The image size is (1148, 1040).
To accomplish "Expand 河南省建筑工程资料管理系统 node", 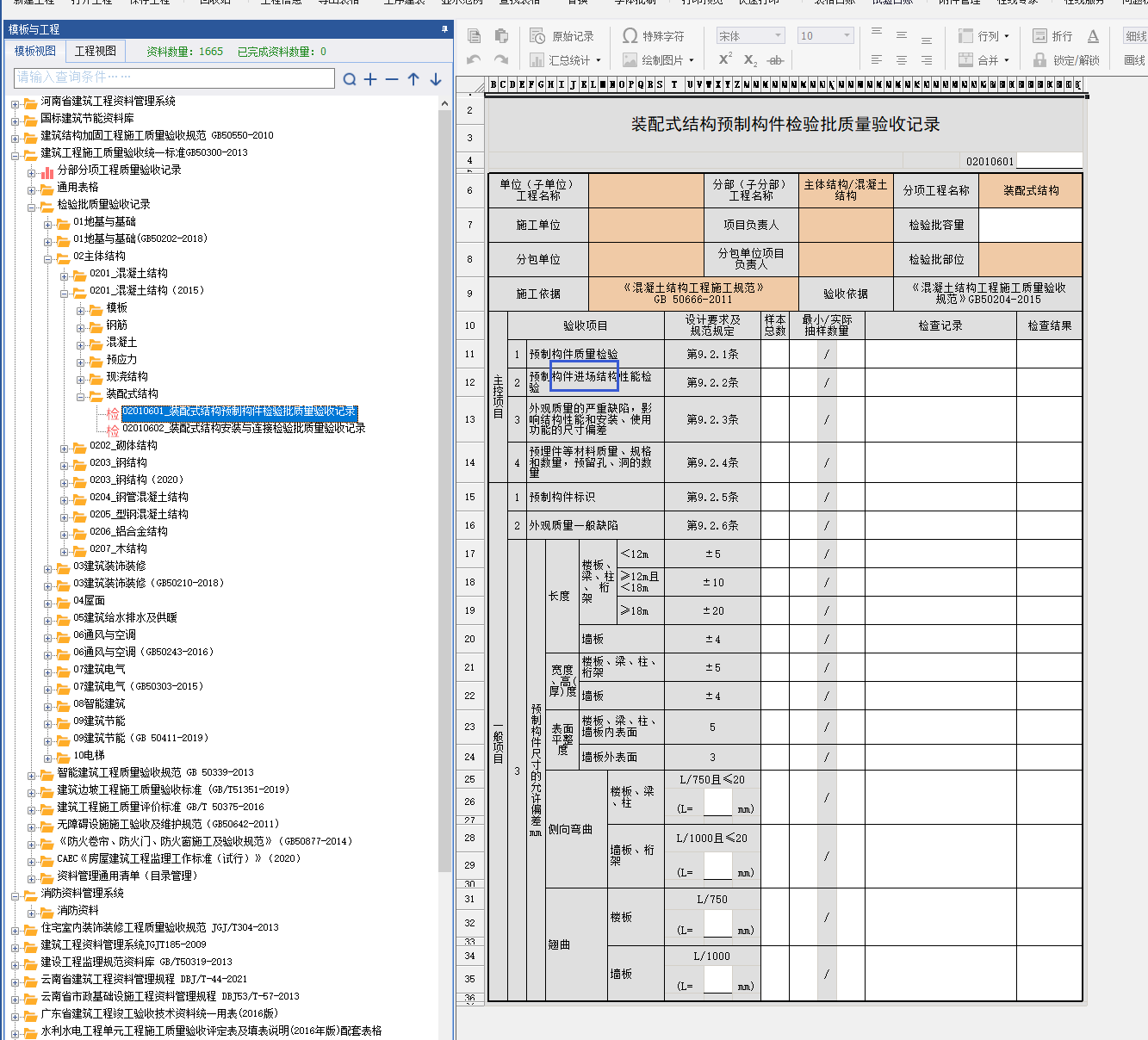I will (16, 104).
